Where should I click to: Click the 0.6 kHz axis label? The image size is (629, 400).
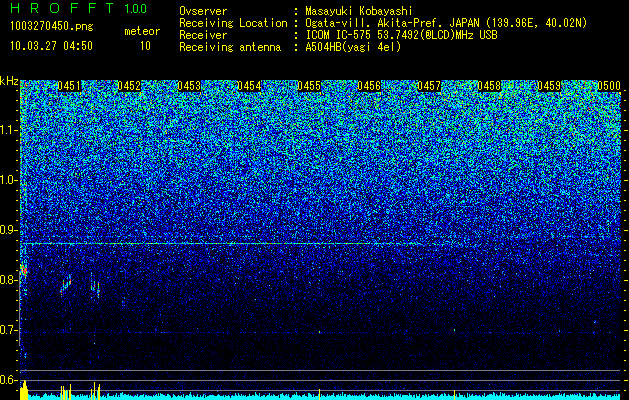click(x=9, y=380)
